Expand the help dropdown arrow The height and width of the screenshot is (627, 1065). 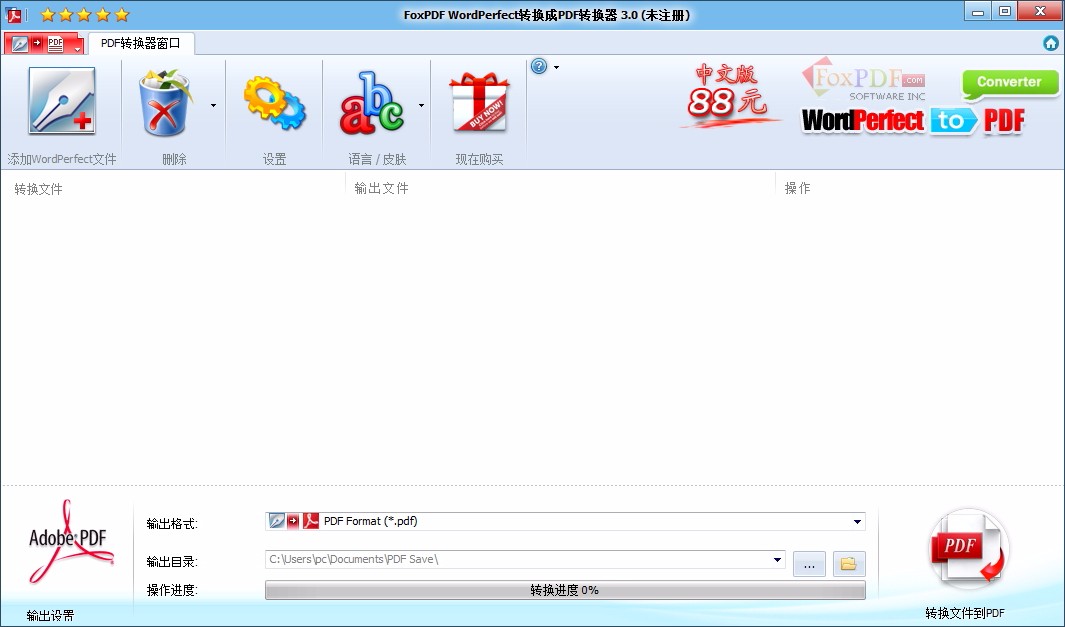pyautogui.click(x=556, y=67)
